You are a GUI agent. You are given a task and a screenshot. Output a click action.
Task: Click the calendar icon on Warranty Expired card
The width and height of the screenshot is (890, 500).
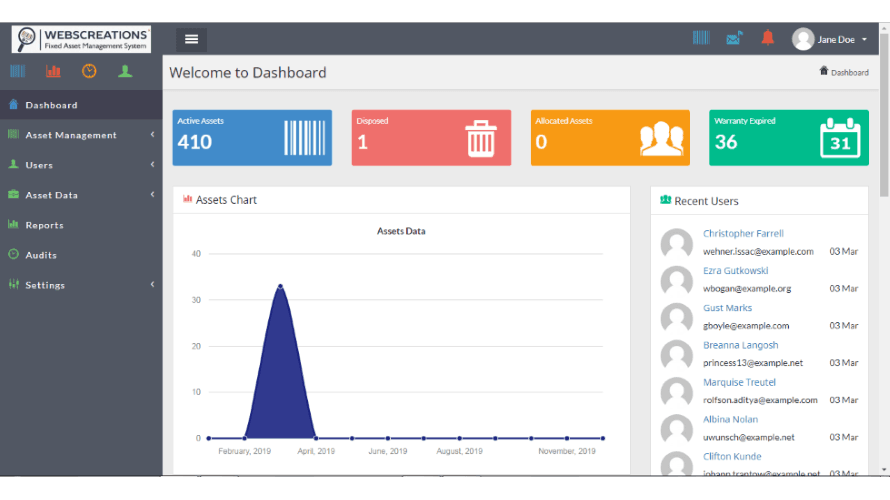pyautogui.click(x=839, y=139)
